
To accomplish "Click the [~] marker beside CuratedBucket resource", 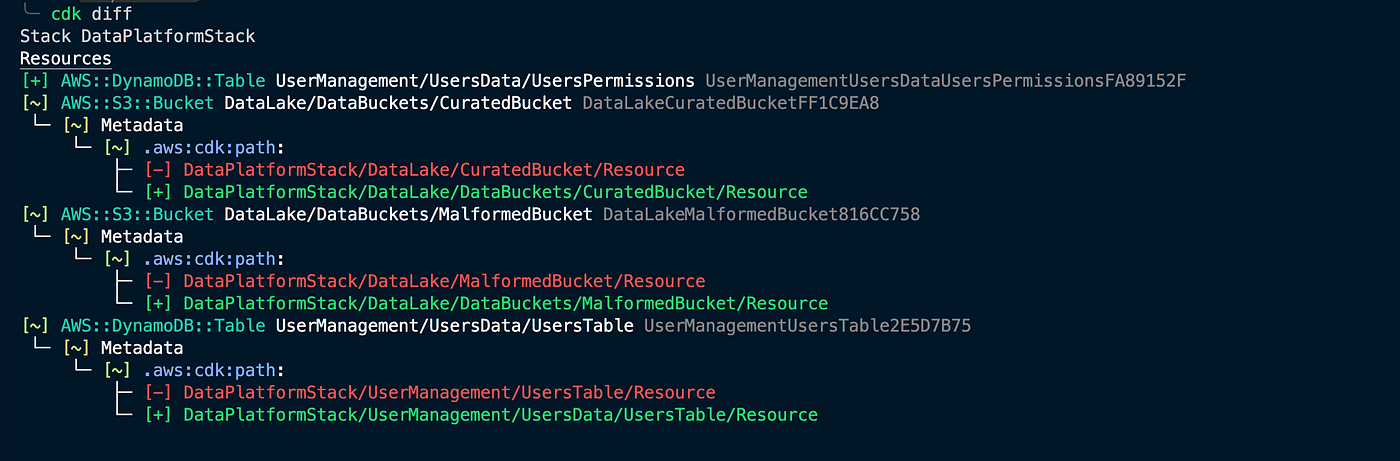I will [x=35, y=103].
